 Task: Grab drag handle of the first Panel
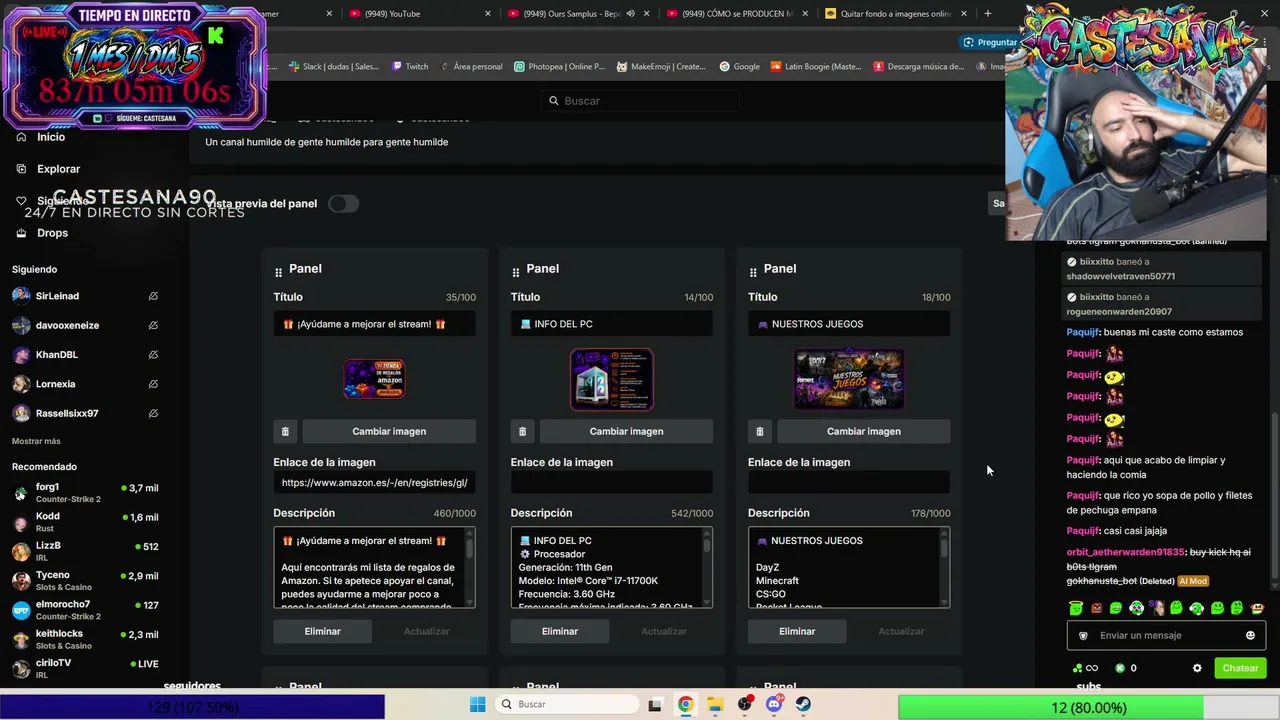278,272
